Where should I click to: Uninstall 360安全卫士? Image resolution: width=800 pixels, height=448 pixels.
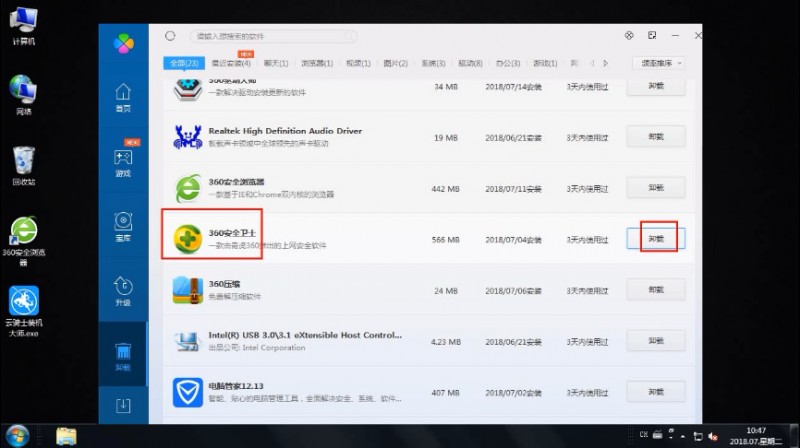[x=656, y=239]
